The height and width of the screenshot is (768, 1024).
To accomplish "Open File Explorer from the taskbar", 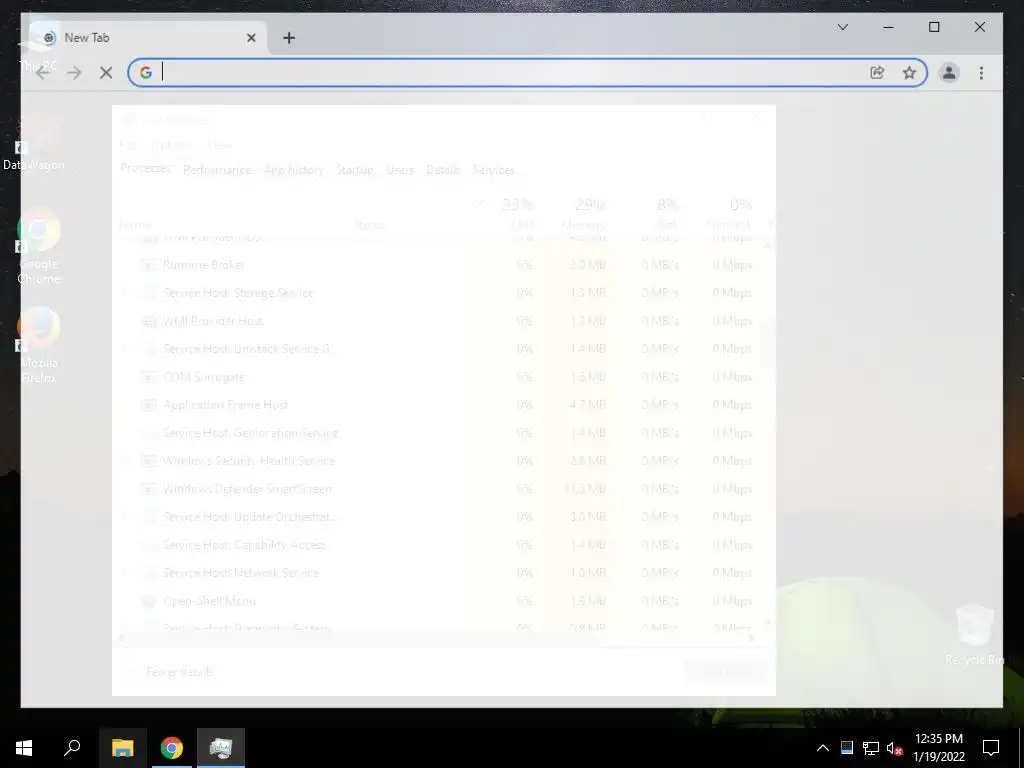I will (122, 748).
